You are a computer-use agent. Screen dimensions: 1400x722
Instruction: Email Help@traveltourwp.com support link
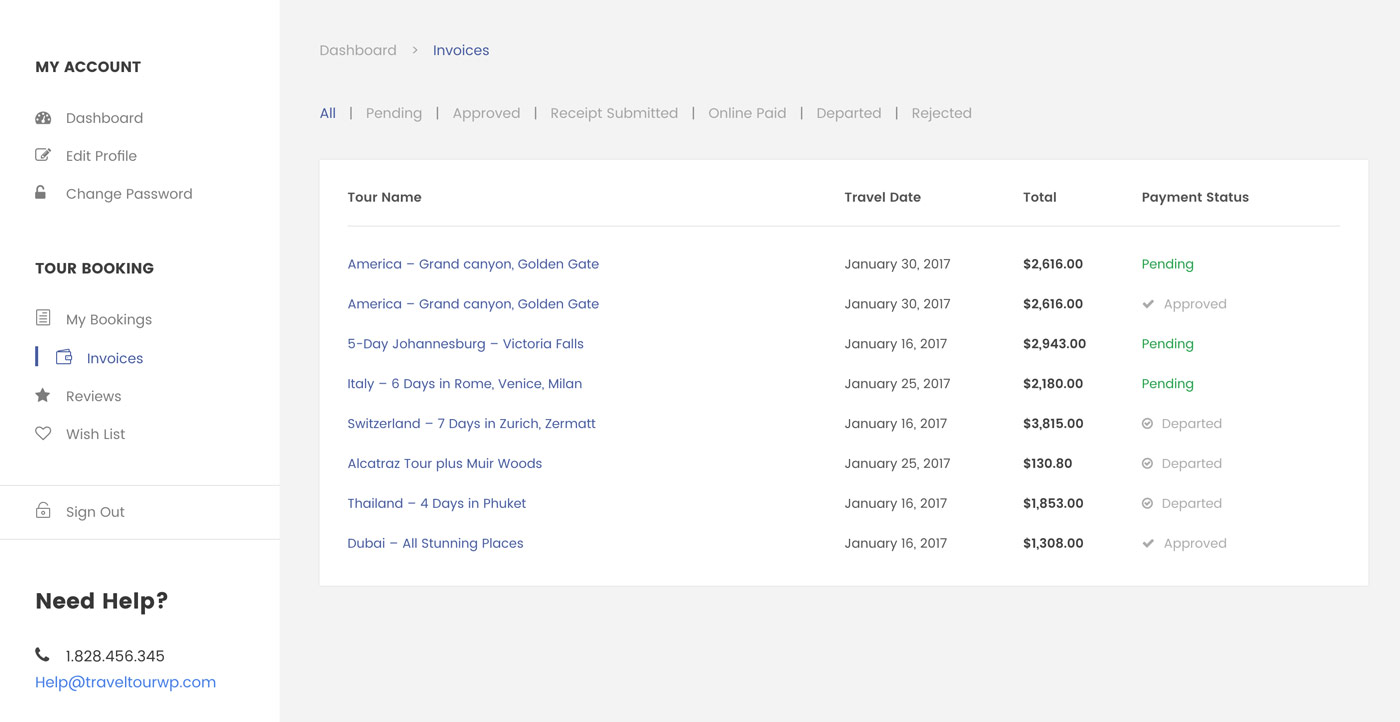pyautogui.click(x=125, y=682)
